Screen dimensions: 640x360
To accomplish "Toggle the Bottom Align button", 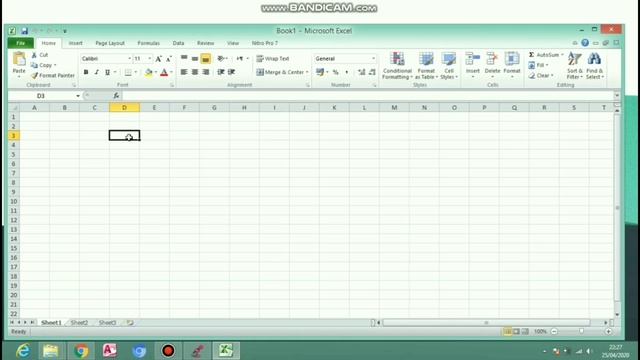I will (x=206, y=58).
